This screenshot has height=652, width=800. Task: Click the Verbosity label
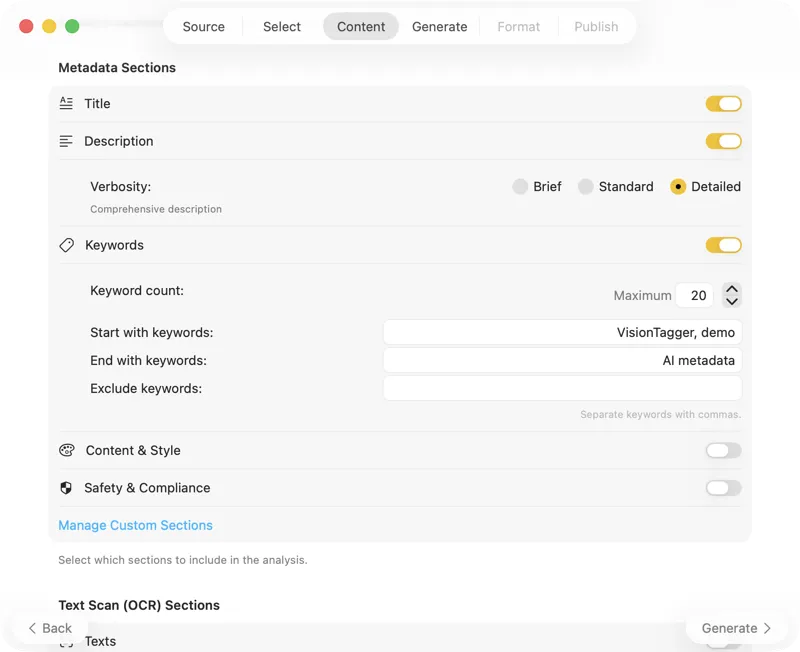point(120,187)
